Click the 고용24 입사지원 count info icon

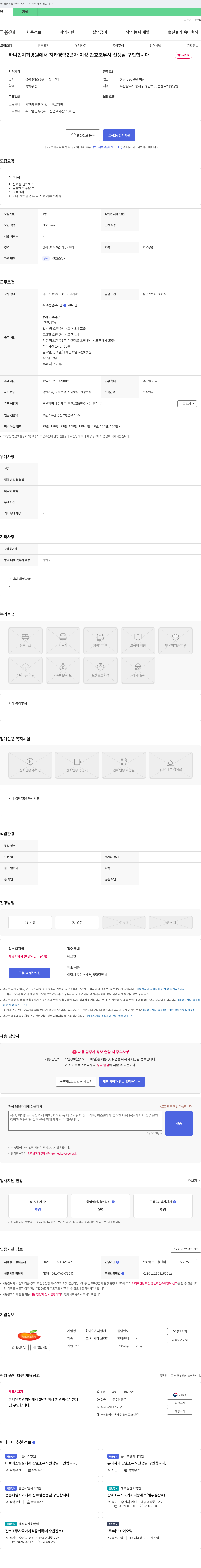[x=175, y=1202]
